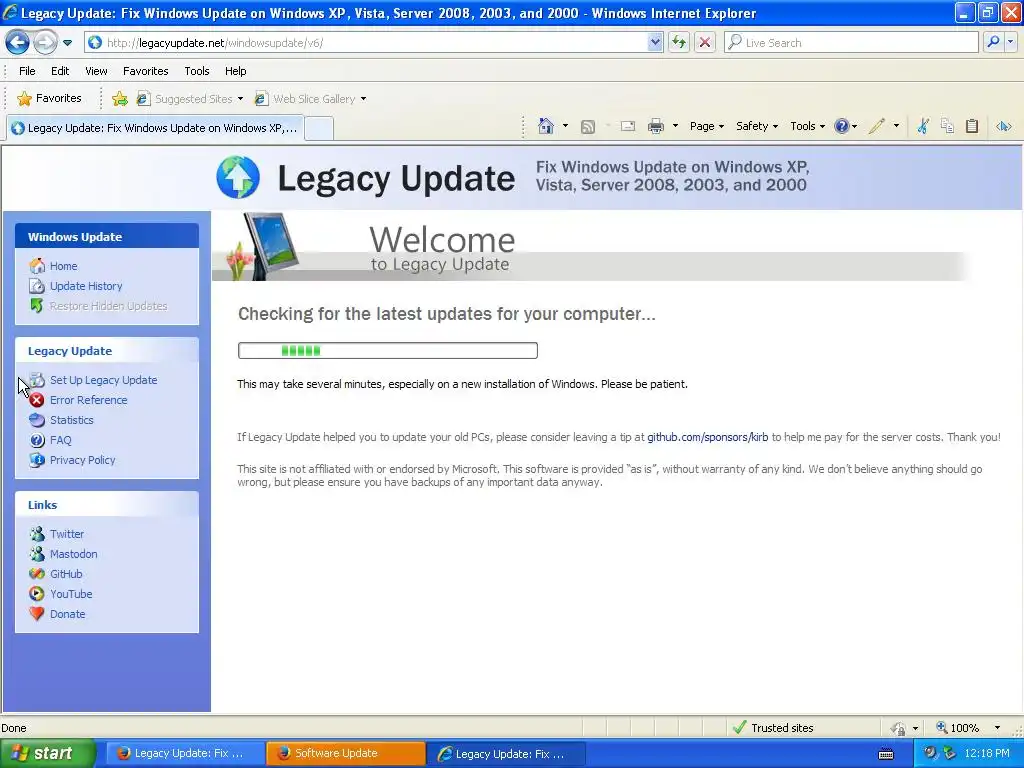Screen dimensions: 1024x768
Task: Click the YouTube media player icon
Action: click(x=37, y=594)
